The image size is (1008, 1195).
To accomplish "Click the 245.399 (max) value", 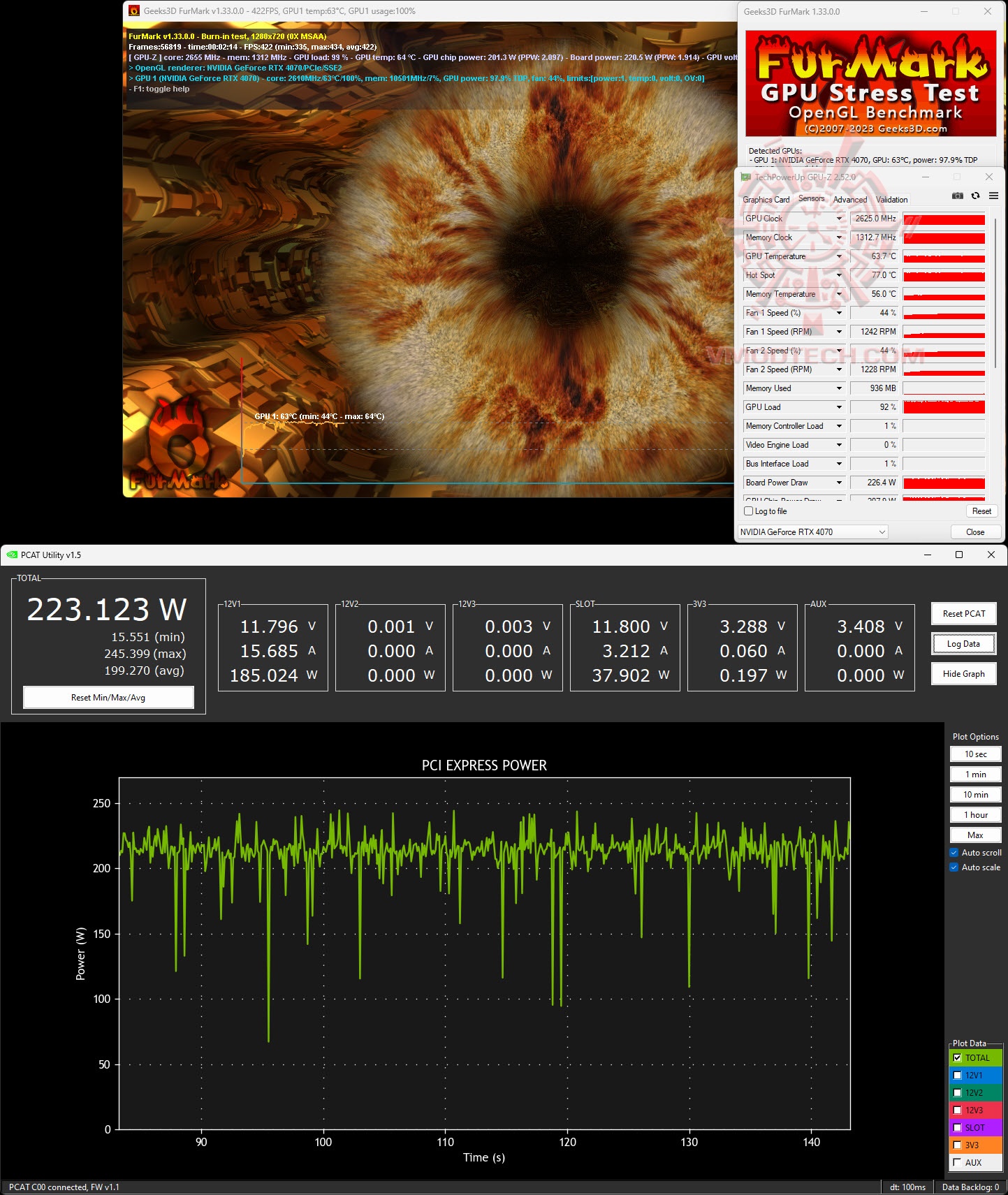I will 145,654.
